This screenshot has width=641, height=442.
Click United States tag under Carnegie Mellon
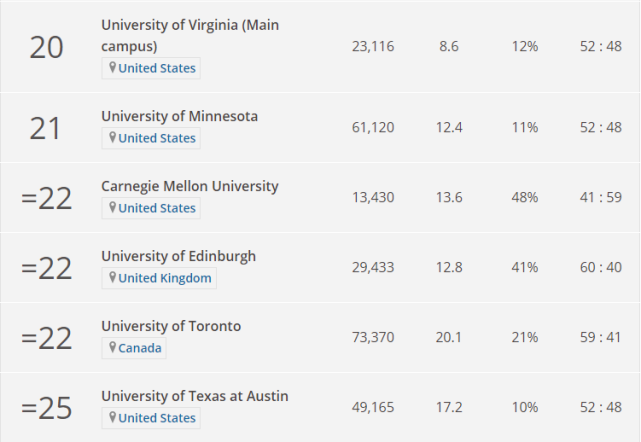click(x=156, y=208)
